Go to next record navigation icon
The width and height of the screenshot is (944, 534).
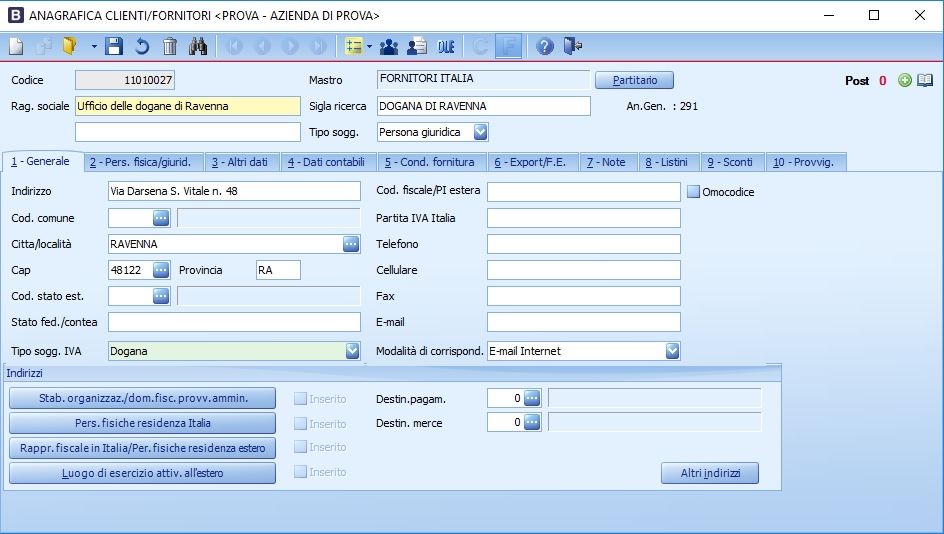[x=290, y=46]
